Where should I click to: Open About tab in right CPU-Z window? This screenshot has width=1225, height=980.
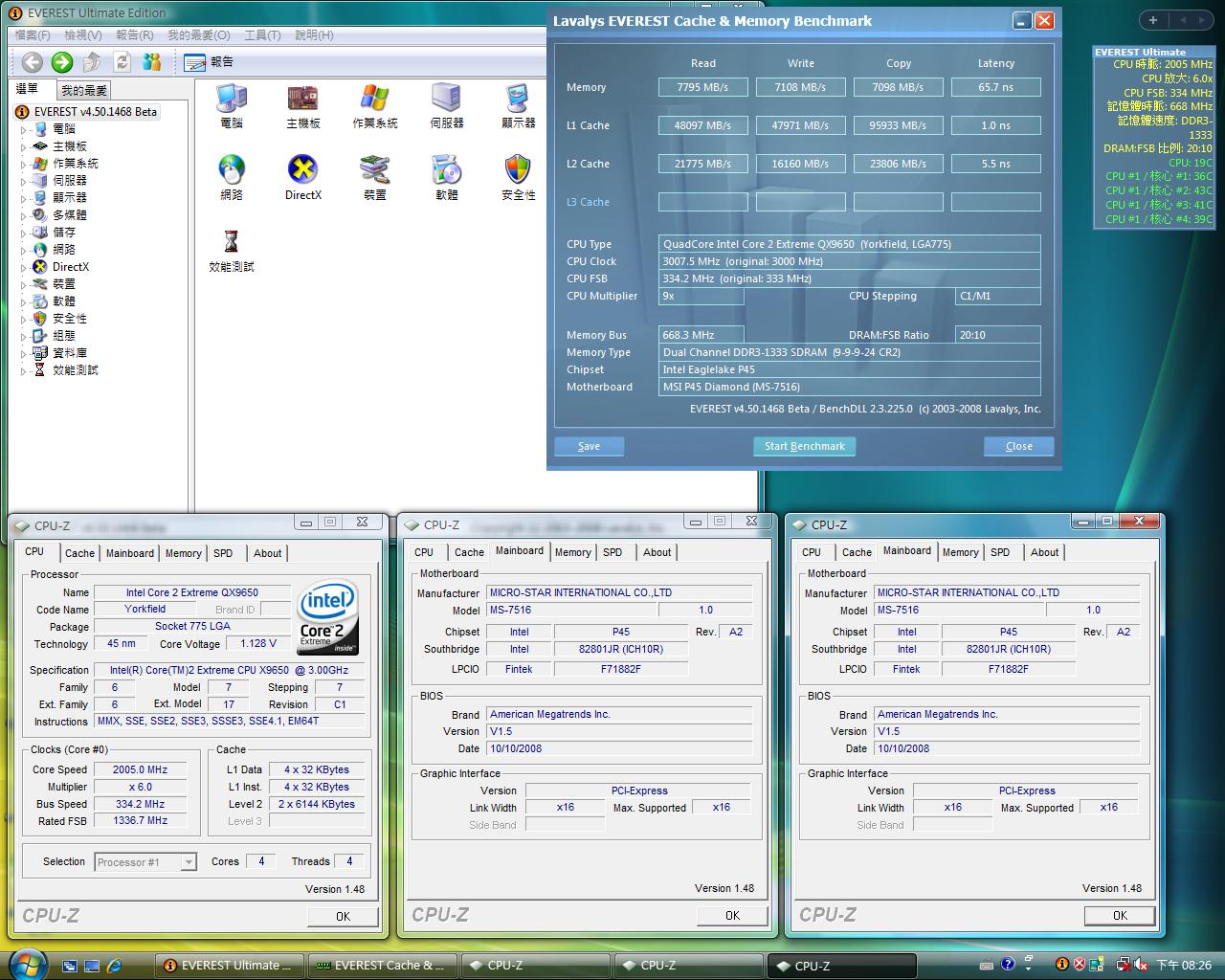click(x=1044, y=552)
